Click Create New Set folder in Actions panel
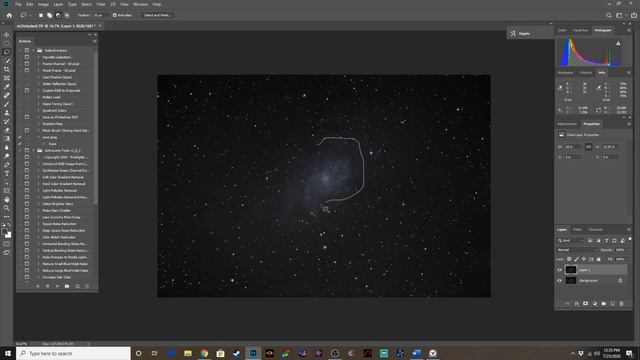Image resolution: width=640 pixels, height=360 pixels. pos(67,286)
